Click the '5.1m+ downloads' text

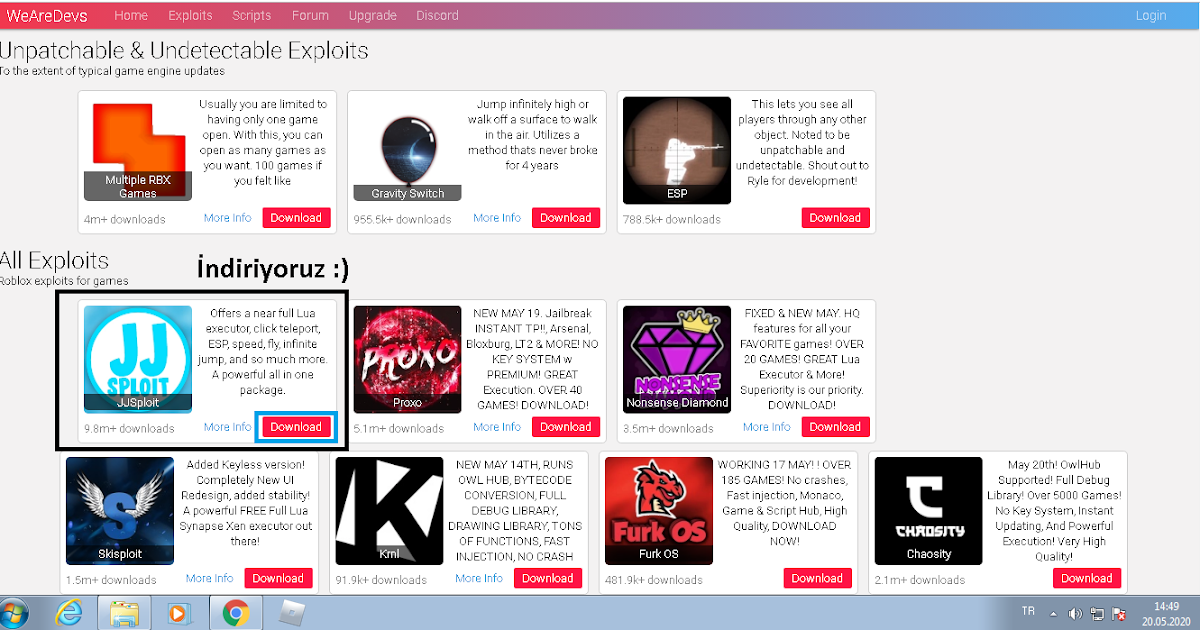[x=399, y=429]
